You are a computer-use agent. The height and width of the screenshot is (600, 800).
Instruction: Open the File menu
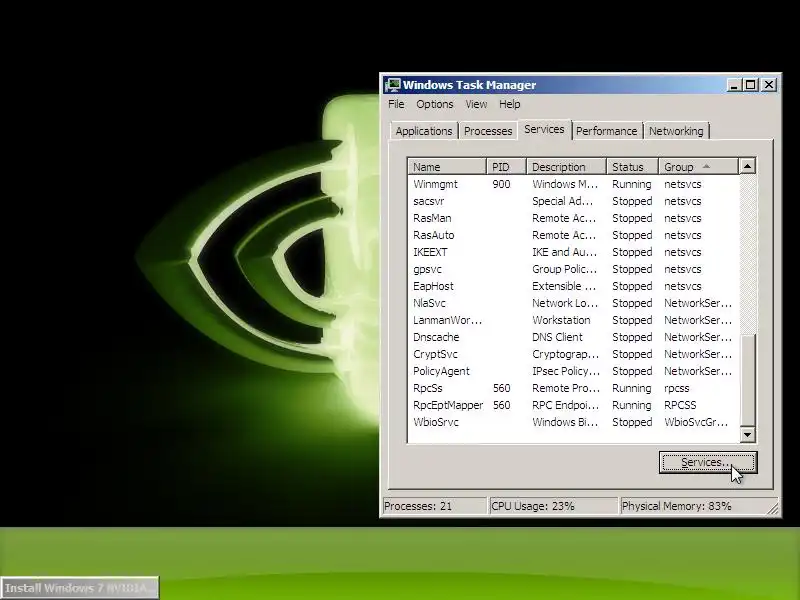(396, 104)
